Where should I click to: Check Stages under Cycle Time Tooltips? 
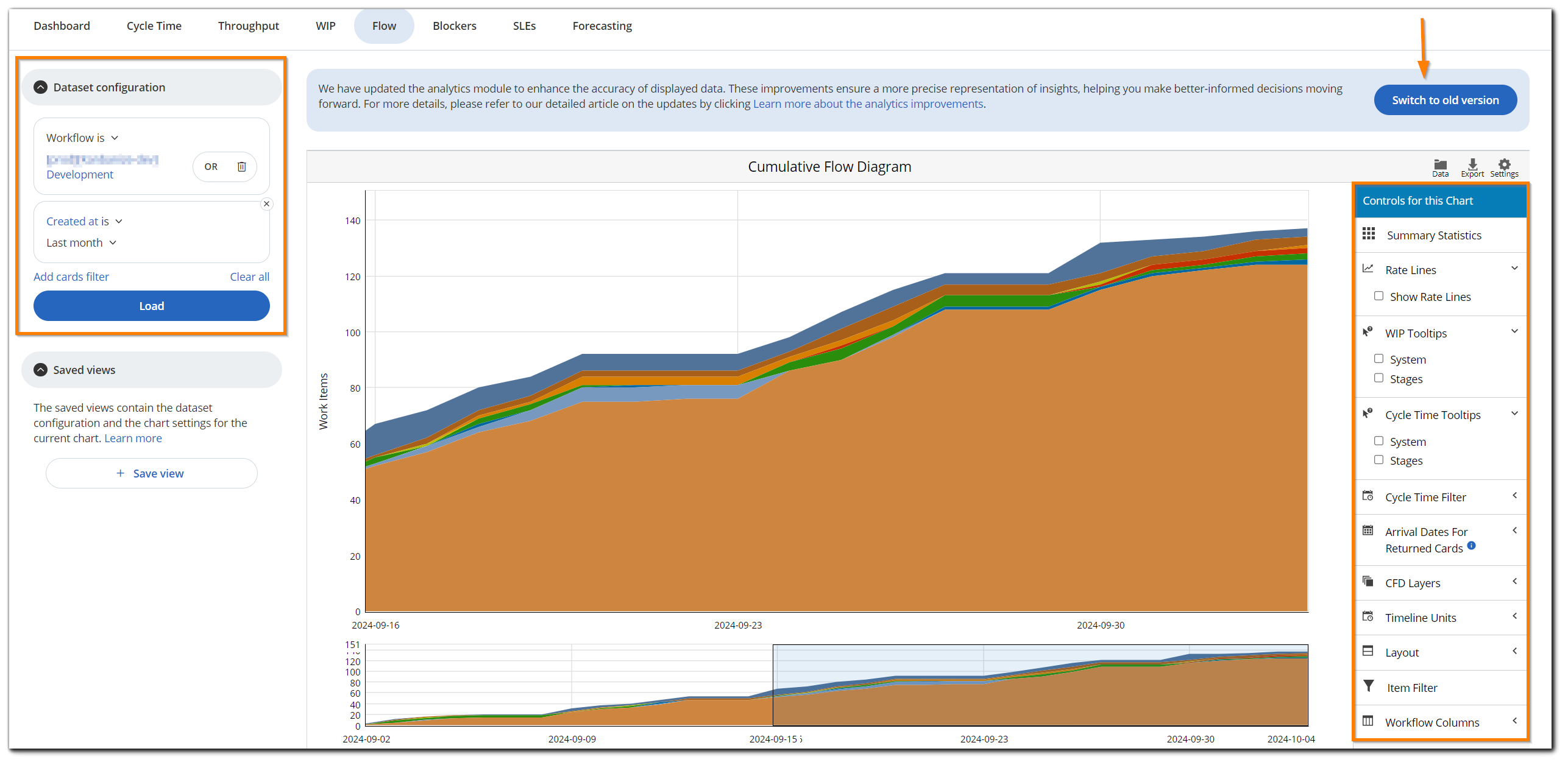pyautogui.click(x=1378, y=460)
